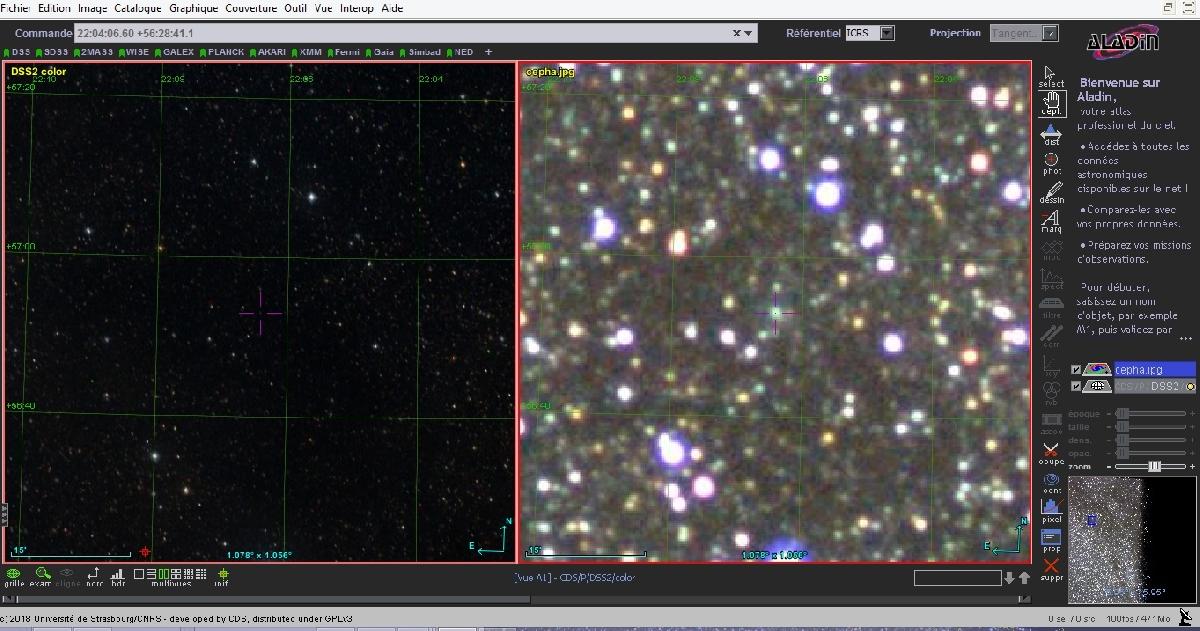Open the Edition menu
1200x631 pixels.
(x=54, y=8)
